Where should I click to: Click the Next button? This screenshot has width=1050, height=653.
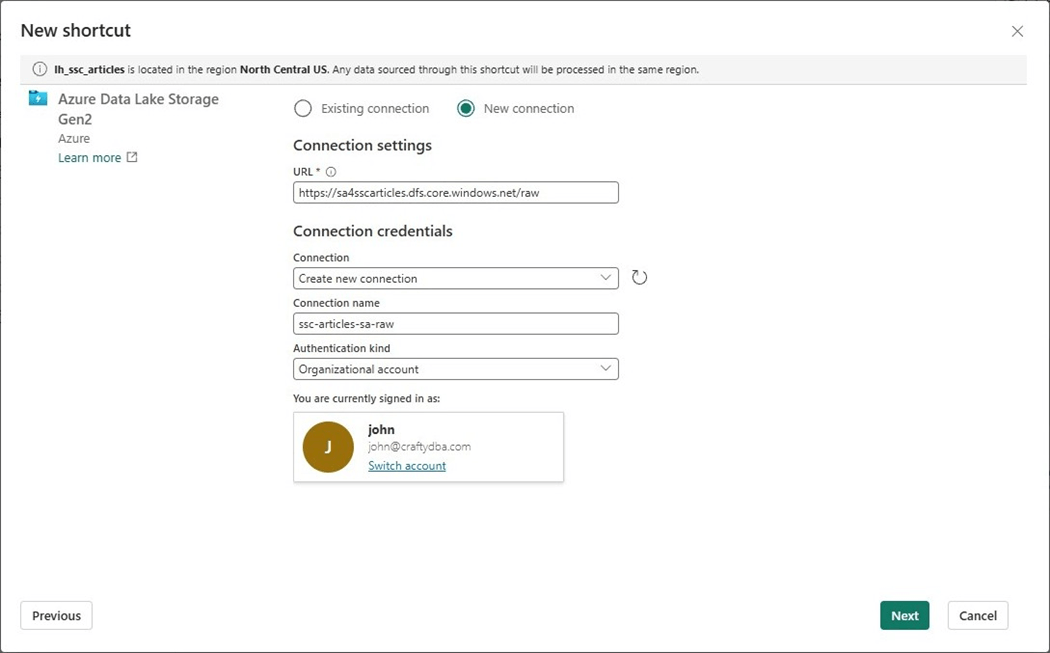tap(904, 615)
